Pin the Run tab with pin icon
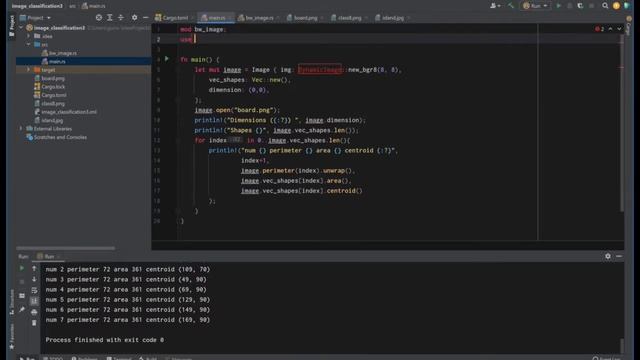The width and height of the screenshot is (640, 360). tap(22, 309)
